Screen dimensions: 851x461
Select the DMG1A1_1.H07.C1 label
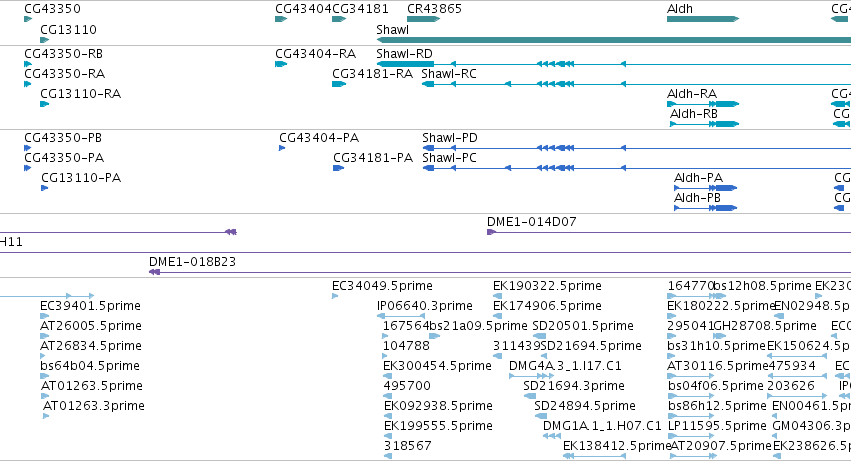(x=602, y=427)
